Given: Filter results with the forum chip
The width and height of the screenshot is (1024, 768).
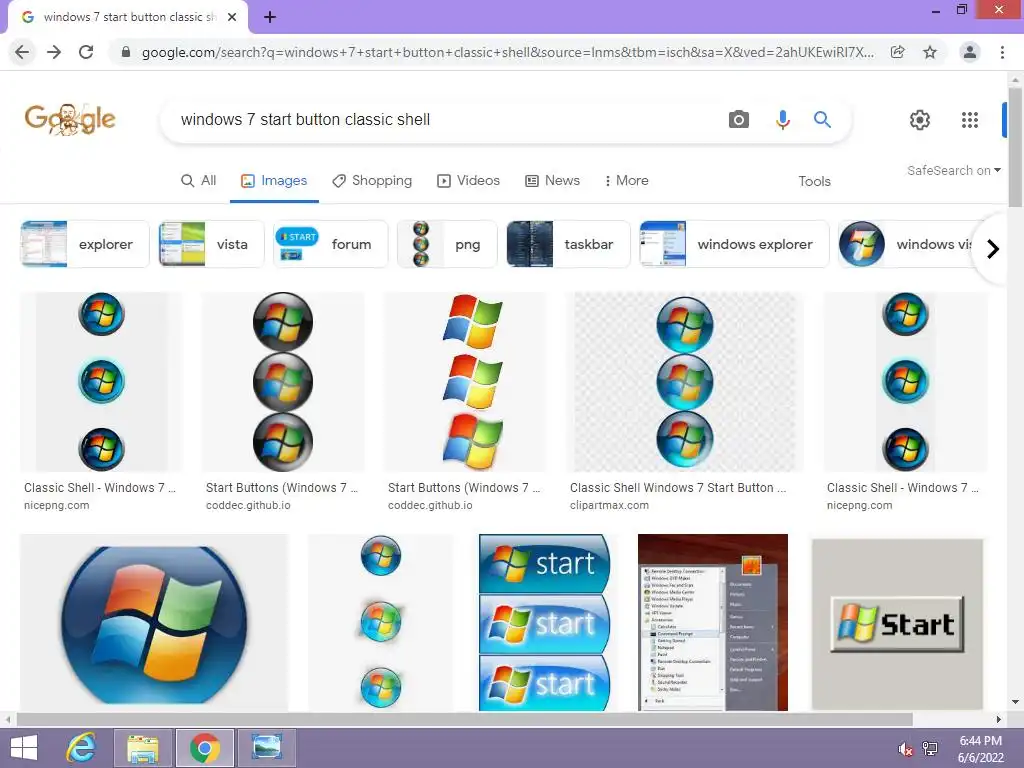Looking at the screenshot, I should 330,244.
